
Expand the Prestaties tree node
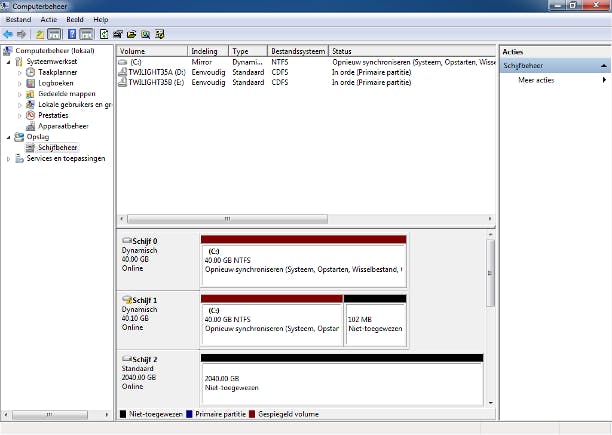click(20, 116)
